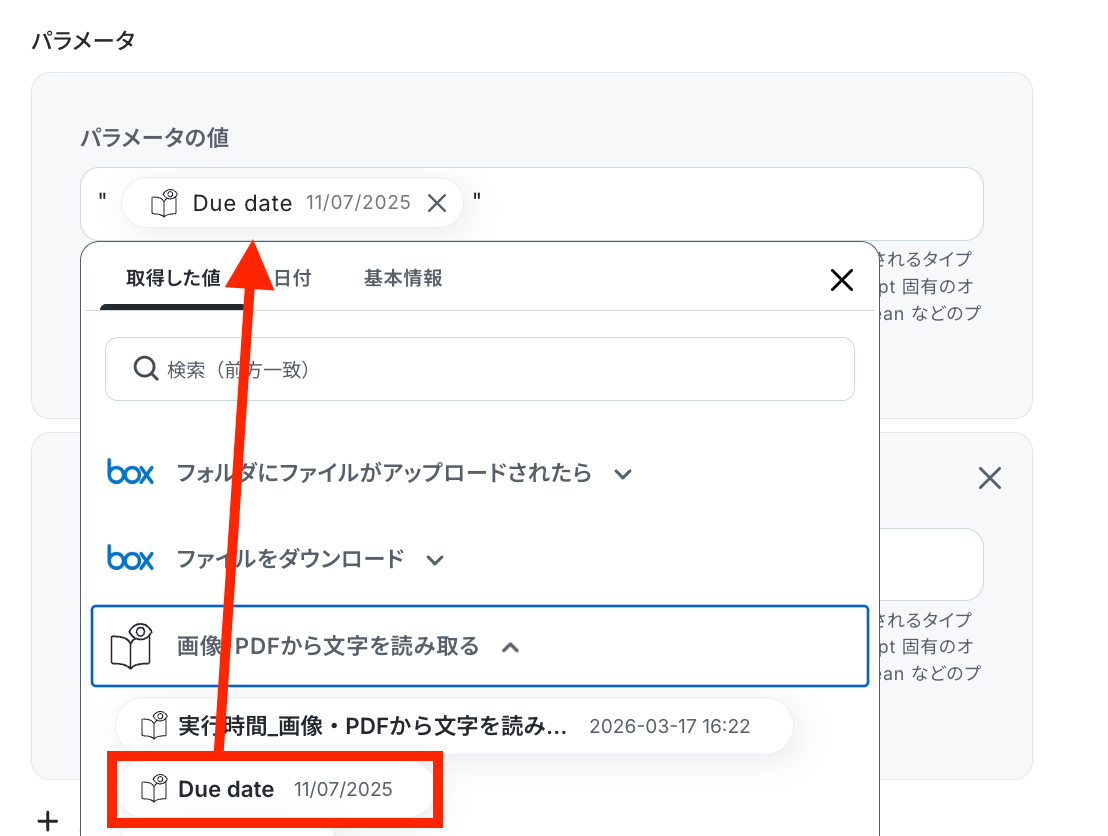
Task: Switch to the 基本情報 tab
Action: click(x=403, y=278)
